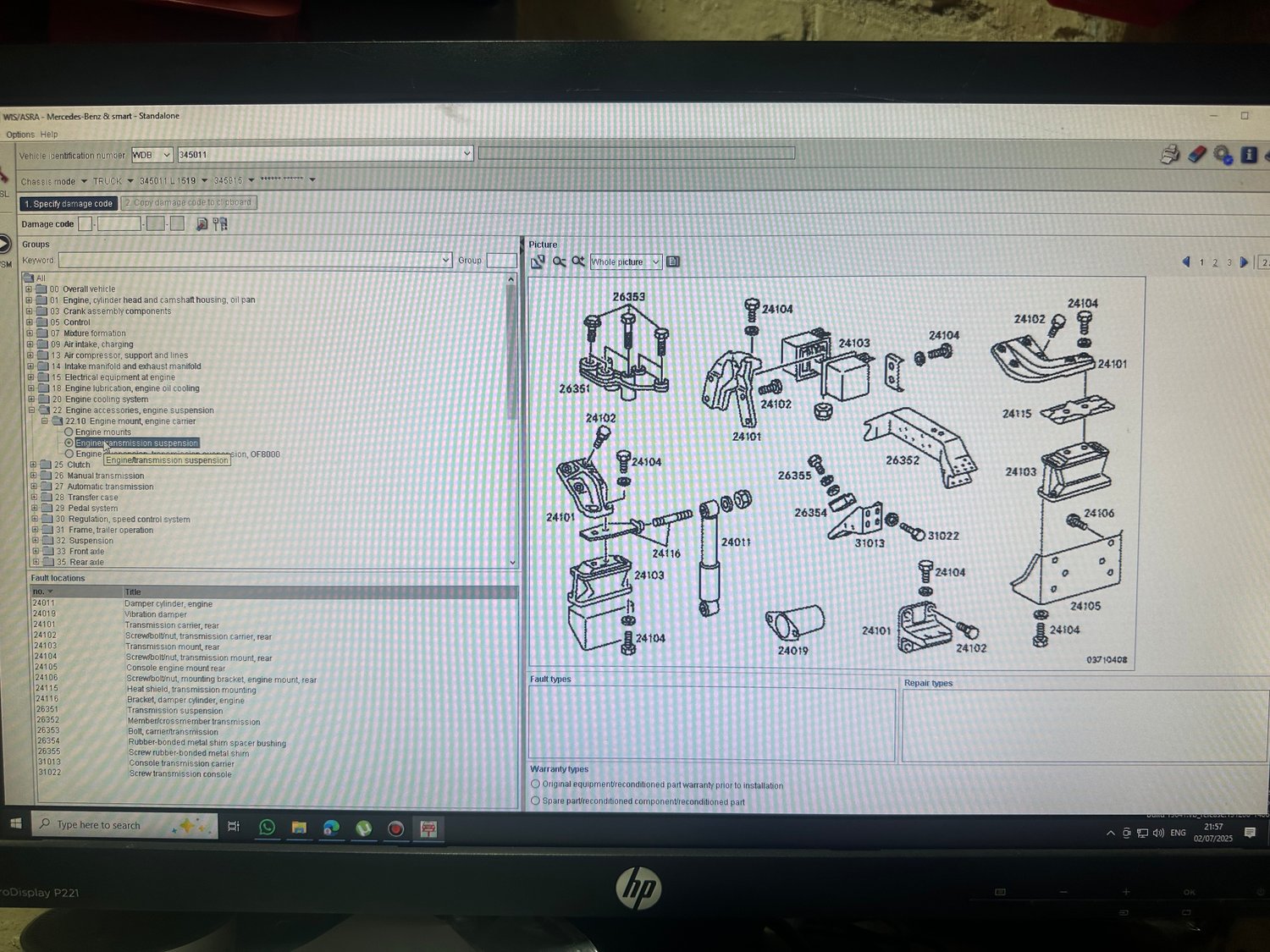Open uTorrent from the taskbar

(x=363, y=828)
